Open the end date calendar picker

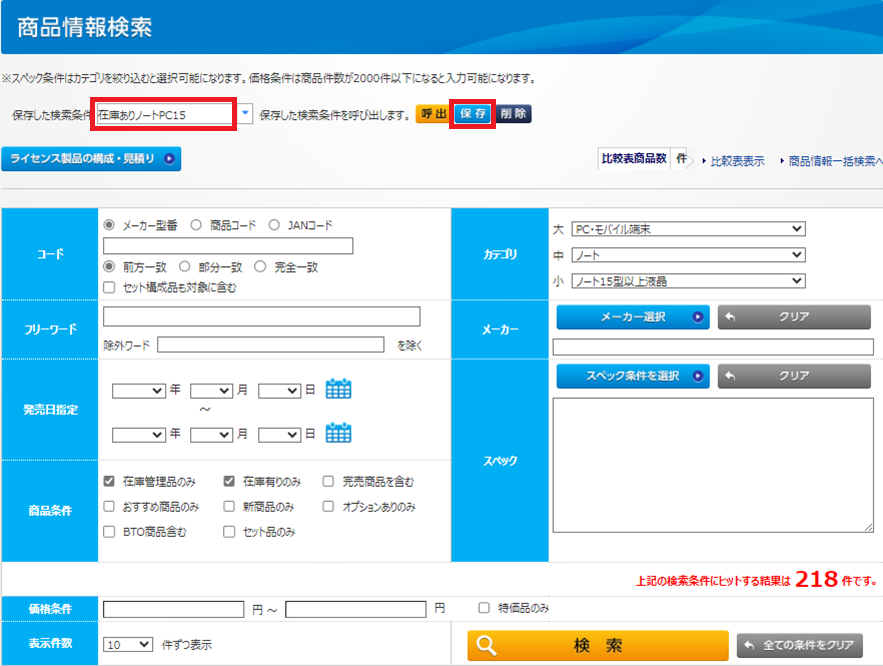click(x=338, y=433)
